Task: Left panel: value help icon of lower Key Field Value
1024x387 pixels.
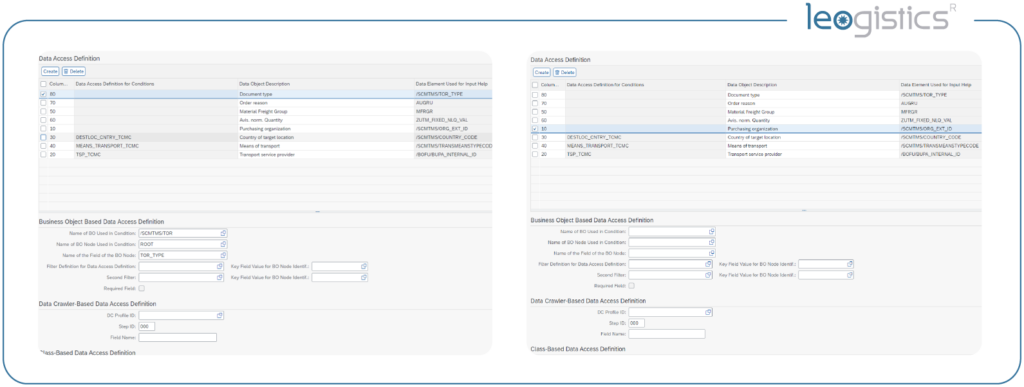Action: tap(364, 277)
